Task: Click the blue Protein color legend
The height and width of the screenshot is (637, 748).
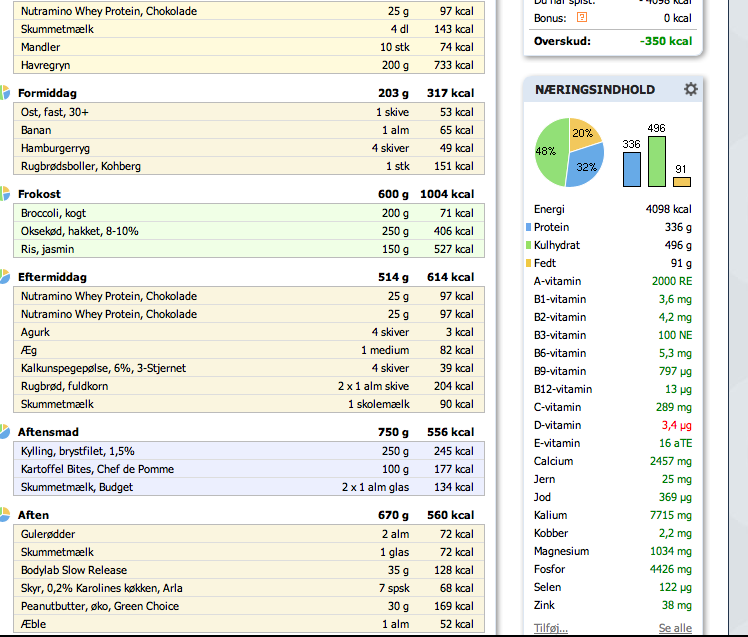Action: click(x=528, y=227)
